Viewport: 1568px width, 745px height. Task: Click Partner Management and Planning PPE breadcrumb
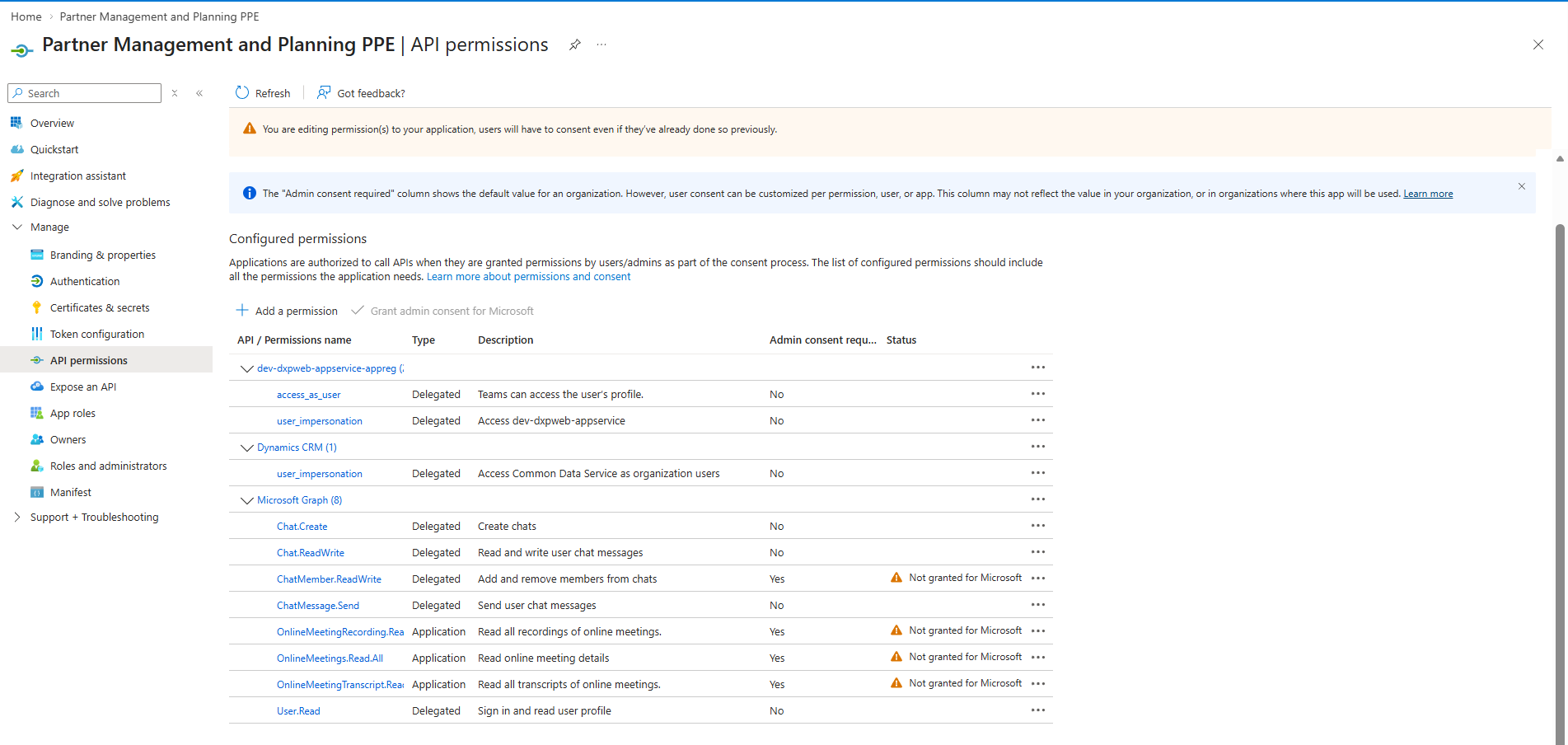click(x=160, y=16)
